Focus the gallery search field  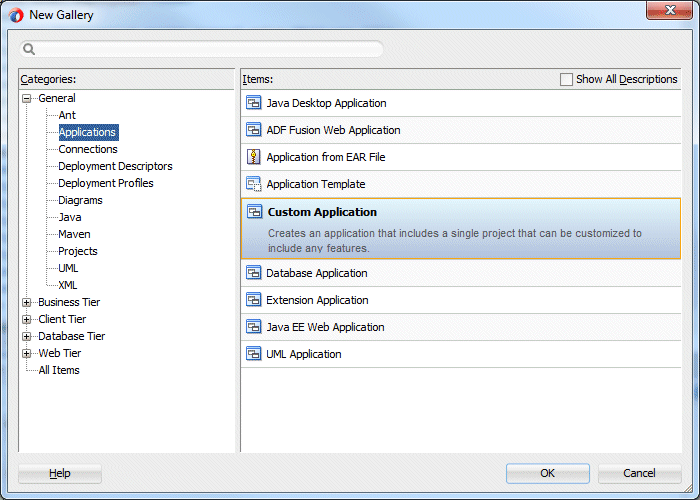click(x=201, y=49)
